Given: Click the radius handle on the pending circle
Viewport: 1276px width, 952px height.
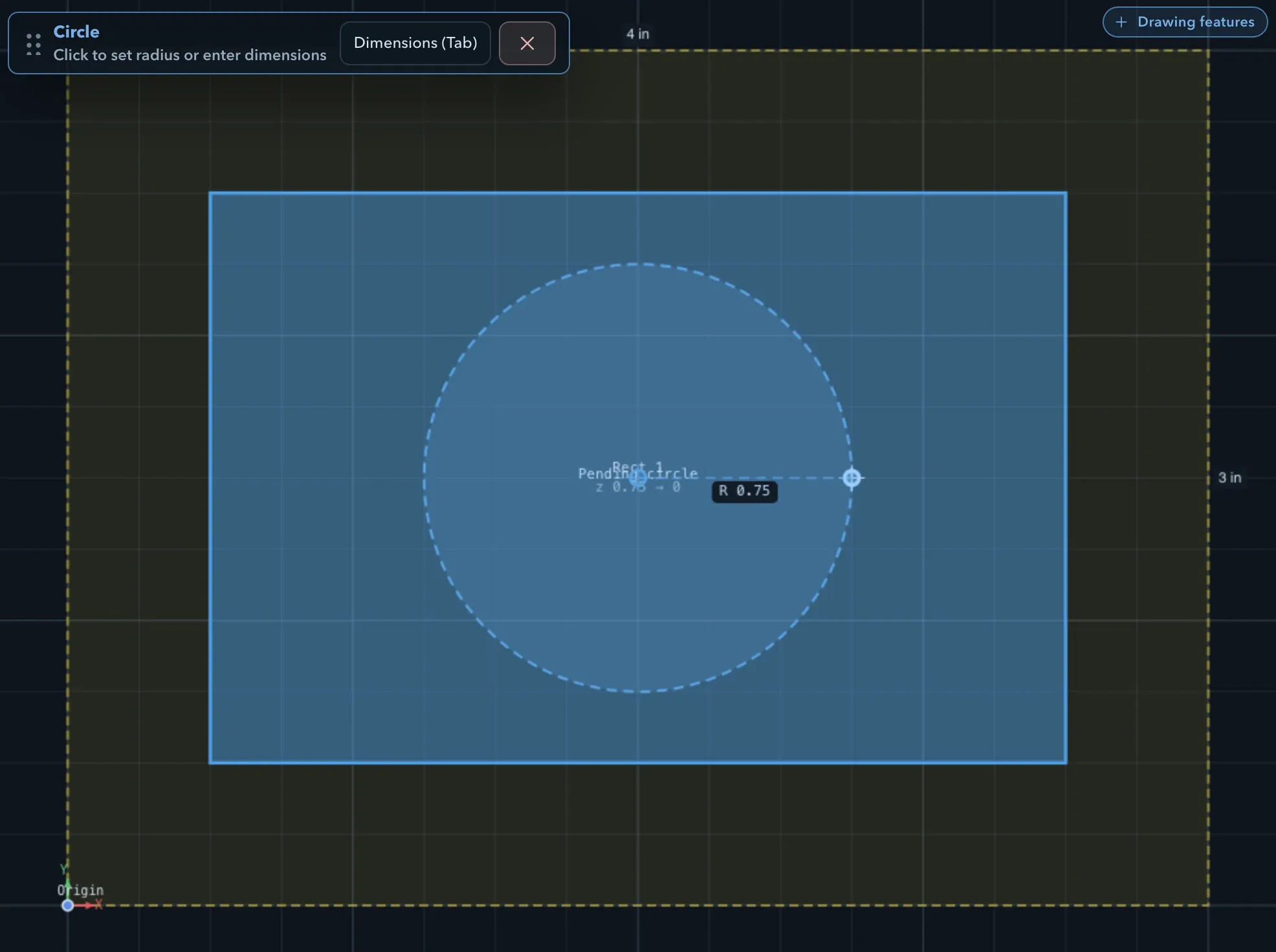Looking at the screenshot, I should (852, 478).
